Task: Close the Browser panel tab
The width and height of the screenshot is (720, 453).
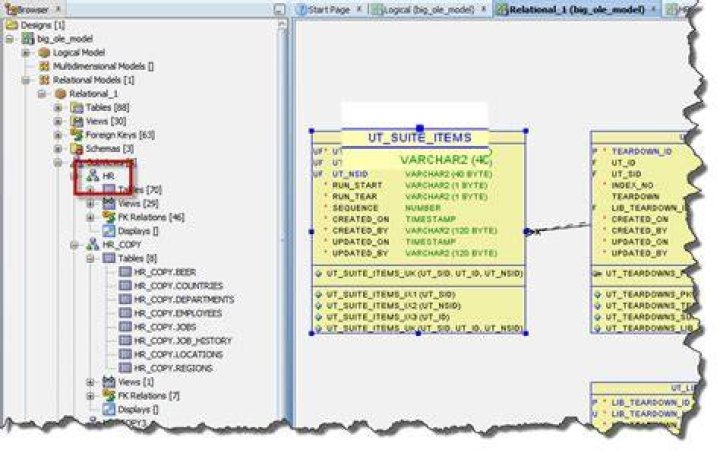Action: click(58, 9)
